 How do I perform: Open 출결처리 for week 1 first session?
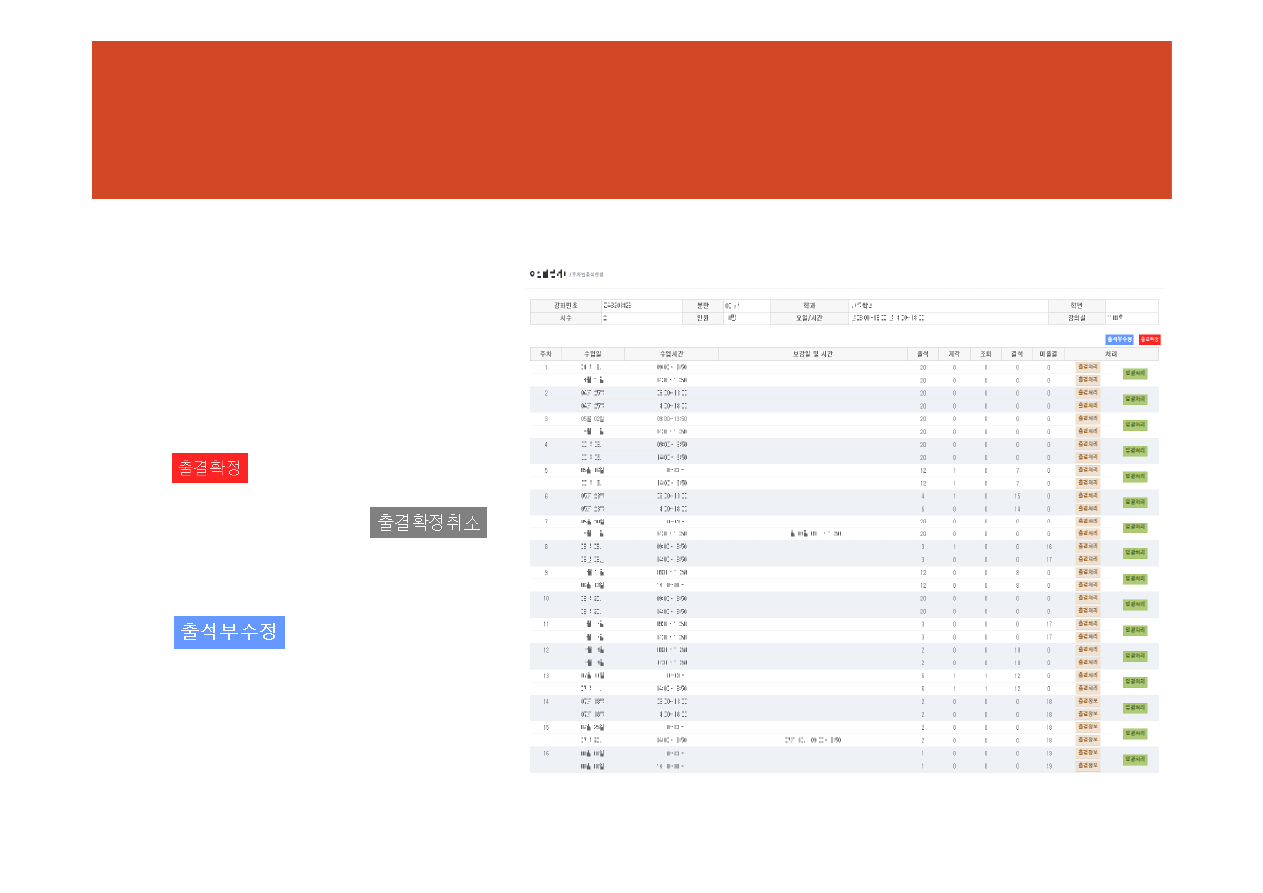pos(1087,367)
